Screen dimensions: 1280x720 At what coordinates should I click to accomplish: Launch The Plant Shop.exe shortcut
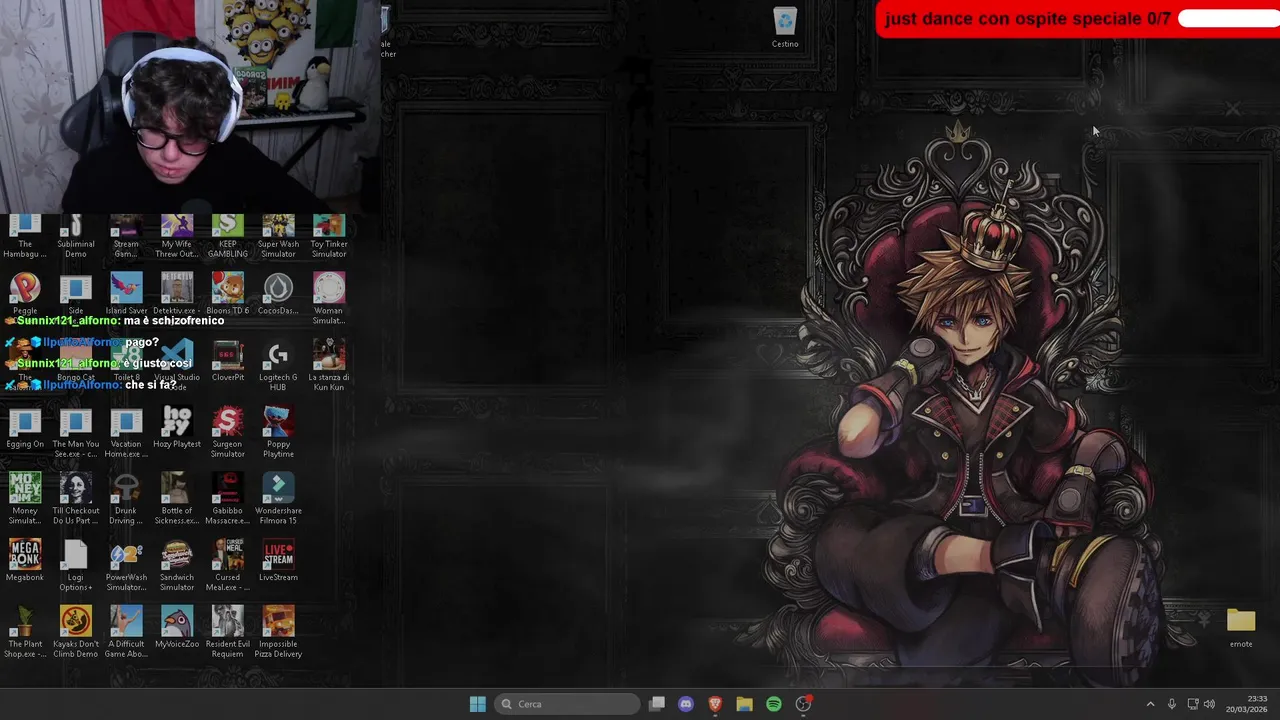click(25, 633)
